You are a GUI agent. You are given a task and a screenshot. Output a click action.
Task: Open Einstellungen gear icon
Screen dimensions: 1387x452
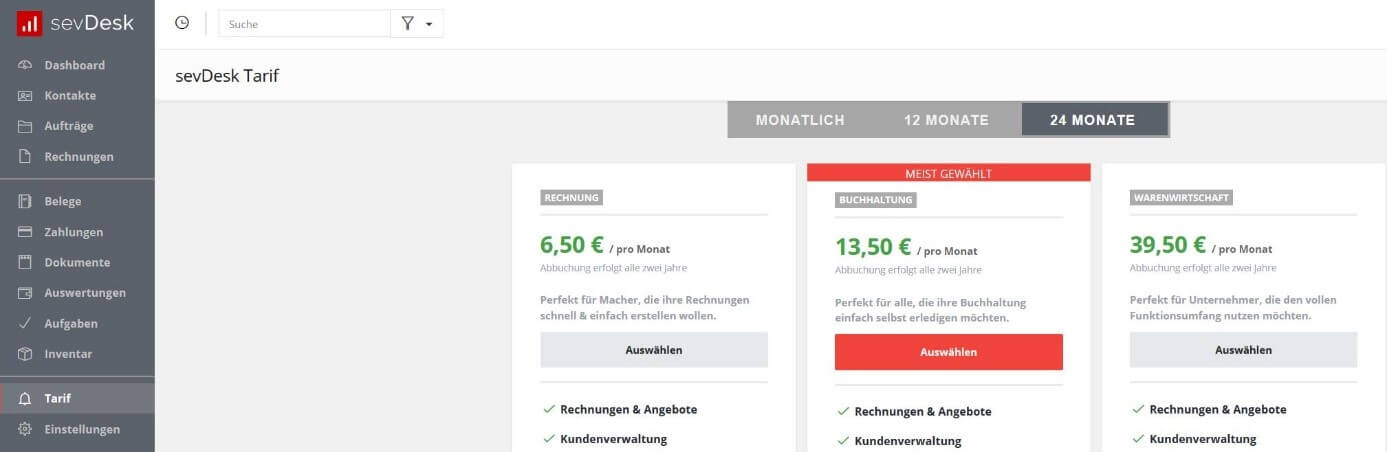pos(26,429)
